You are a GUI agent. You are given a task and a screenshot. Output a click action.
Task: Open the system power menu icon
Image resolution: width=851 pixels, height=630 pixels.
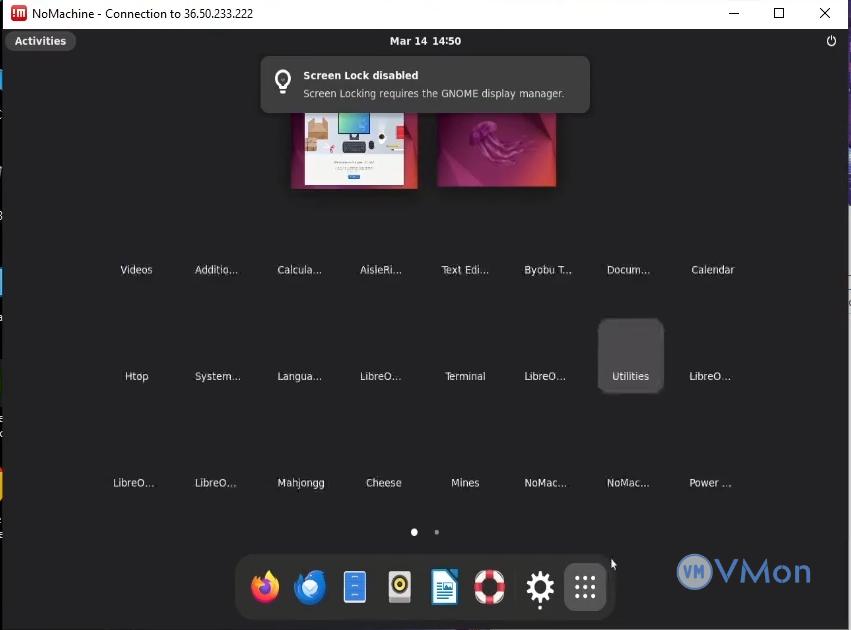click(x=831, y=41)
